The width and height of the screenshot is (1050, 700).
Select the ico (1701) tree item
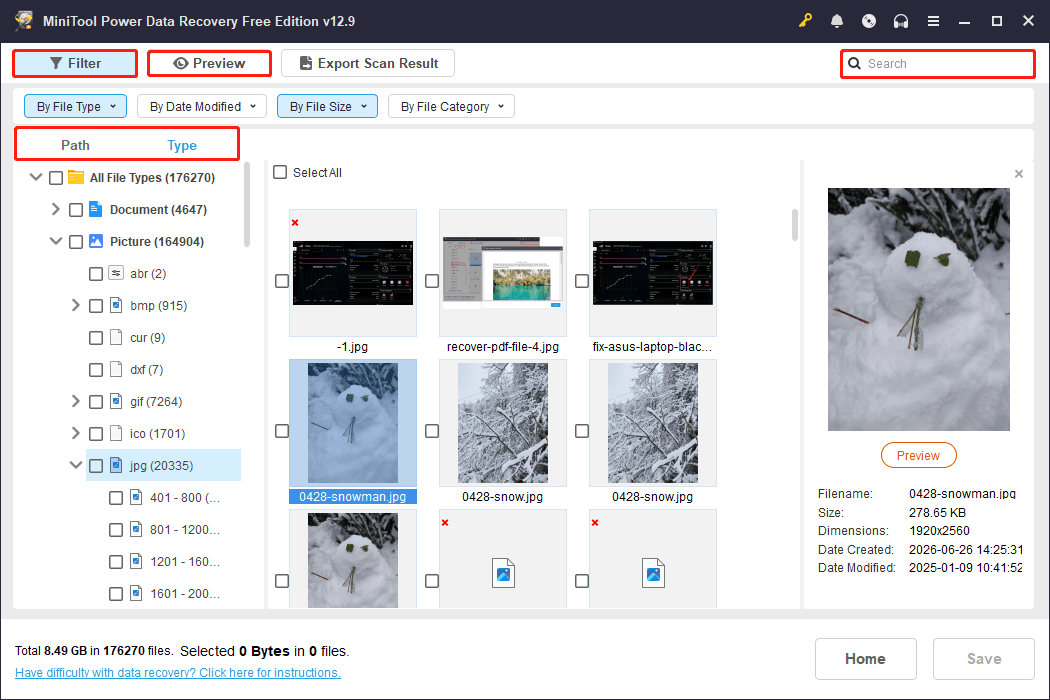click(157, 433)
